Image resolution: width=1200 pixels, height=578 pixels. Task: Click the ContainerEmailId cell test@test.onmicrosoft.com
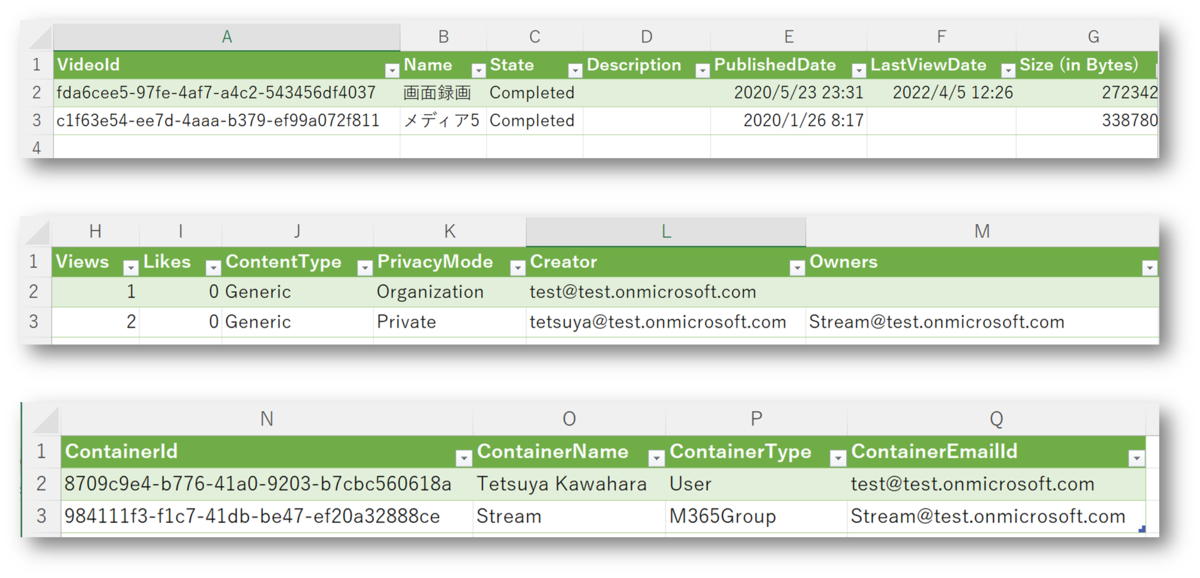(996, 484)
